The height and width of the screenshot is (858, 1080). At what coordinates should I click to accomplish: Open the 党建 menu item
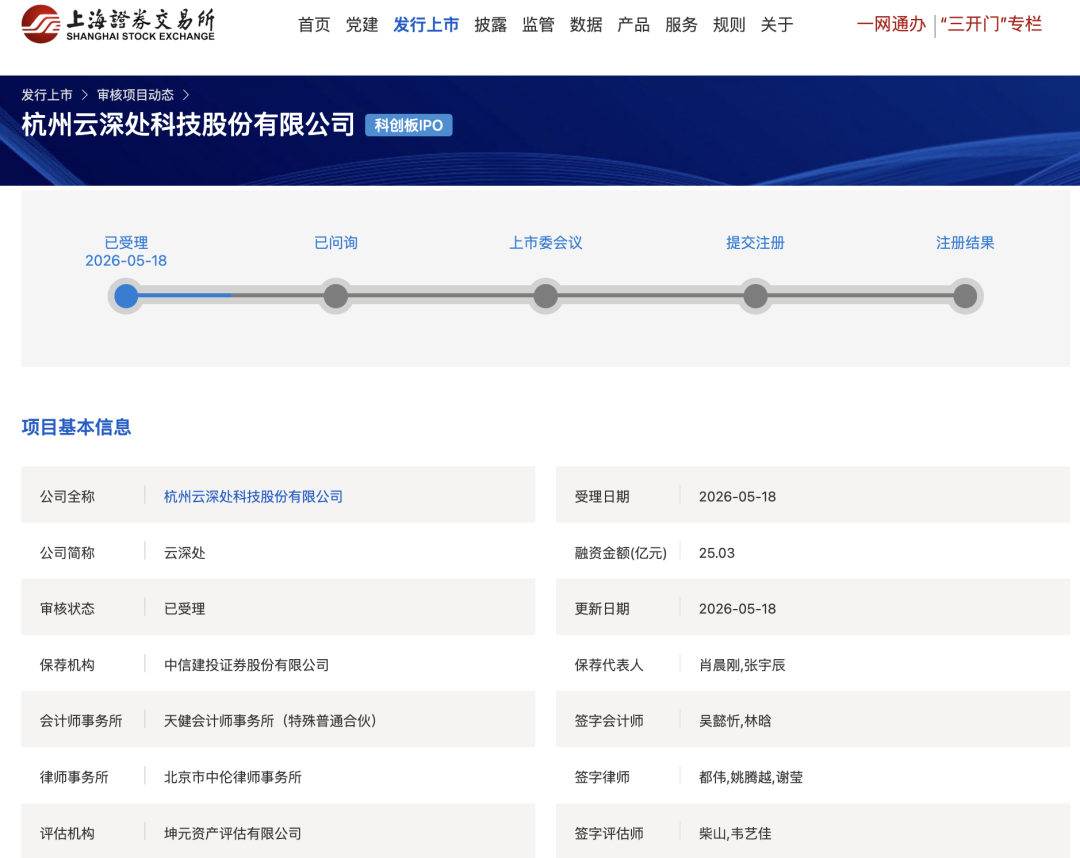(362, 25)
